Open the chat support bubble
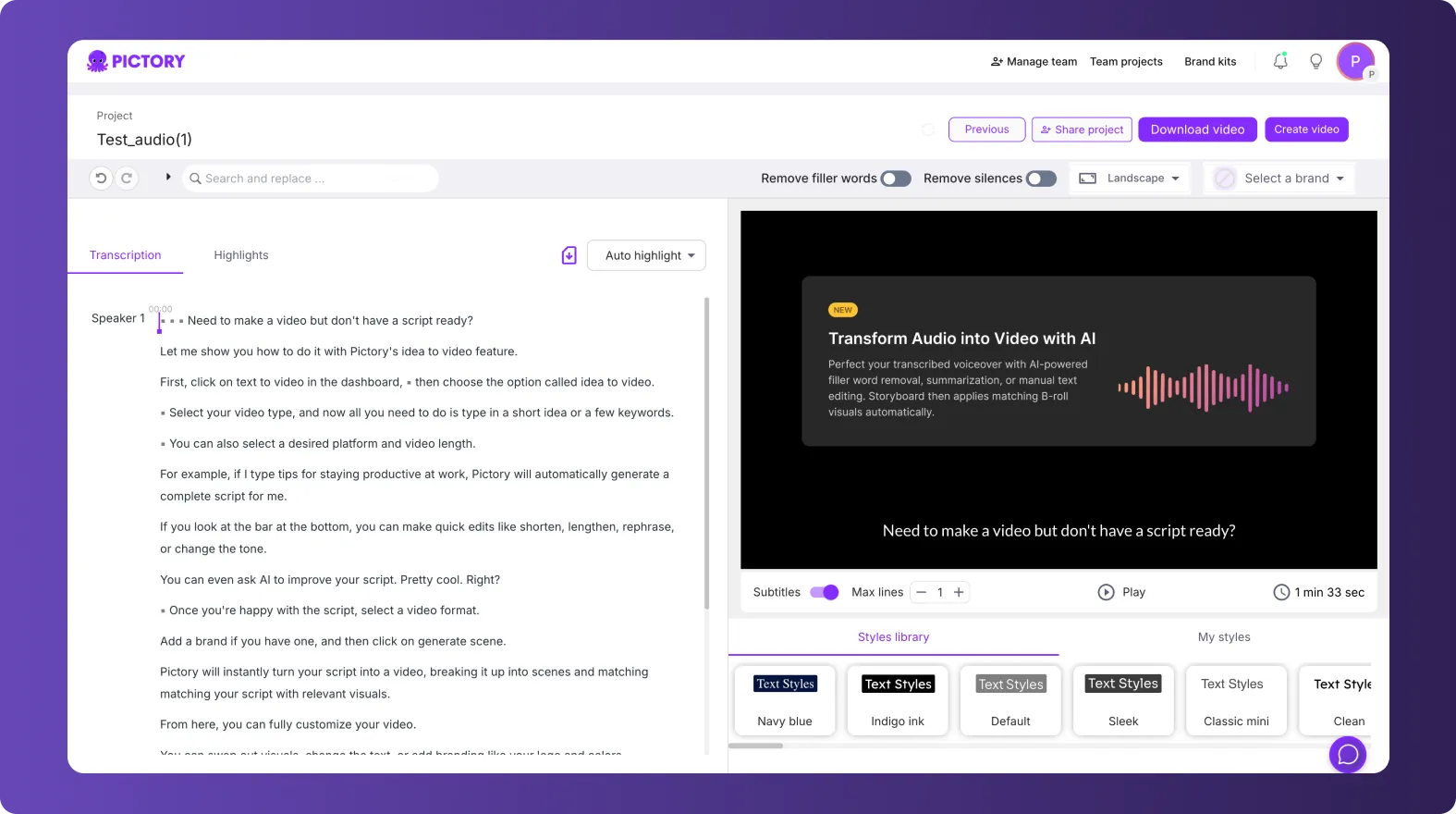 pyautogui.click(x=1348, y=755)
